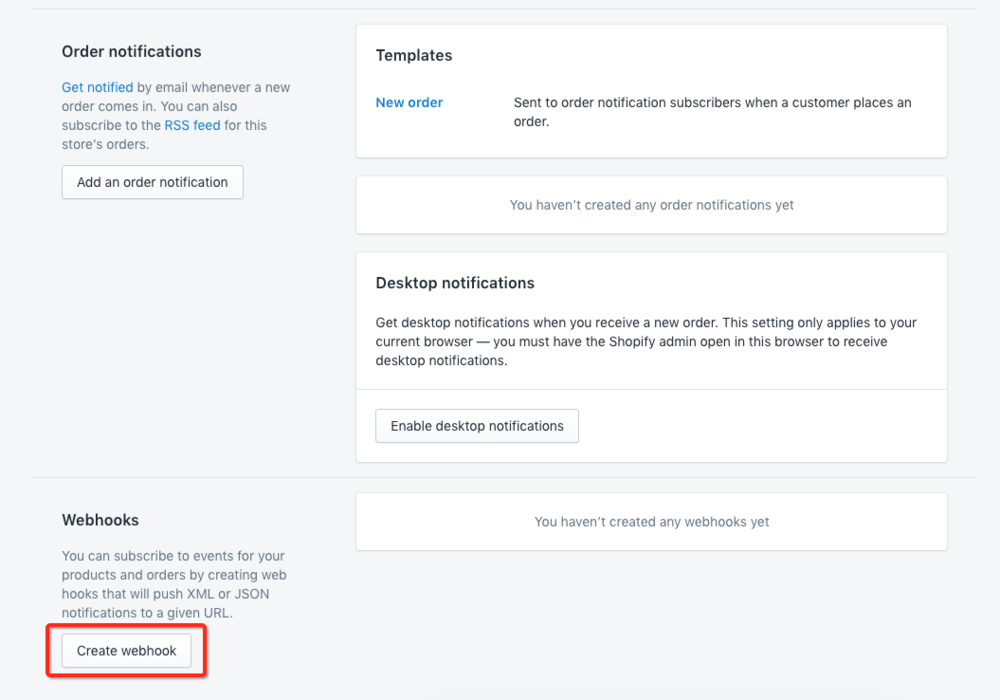Screen dimensions: 1000x700
Task: Select the Order notifications heading
Action: point(131,52)
